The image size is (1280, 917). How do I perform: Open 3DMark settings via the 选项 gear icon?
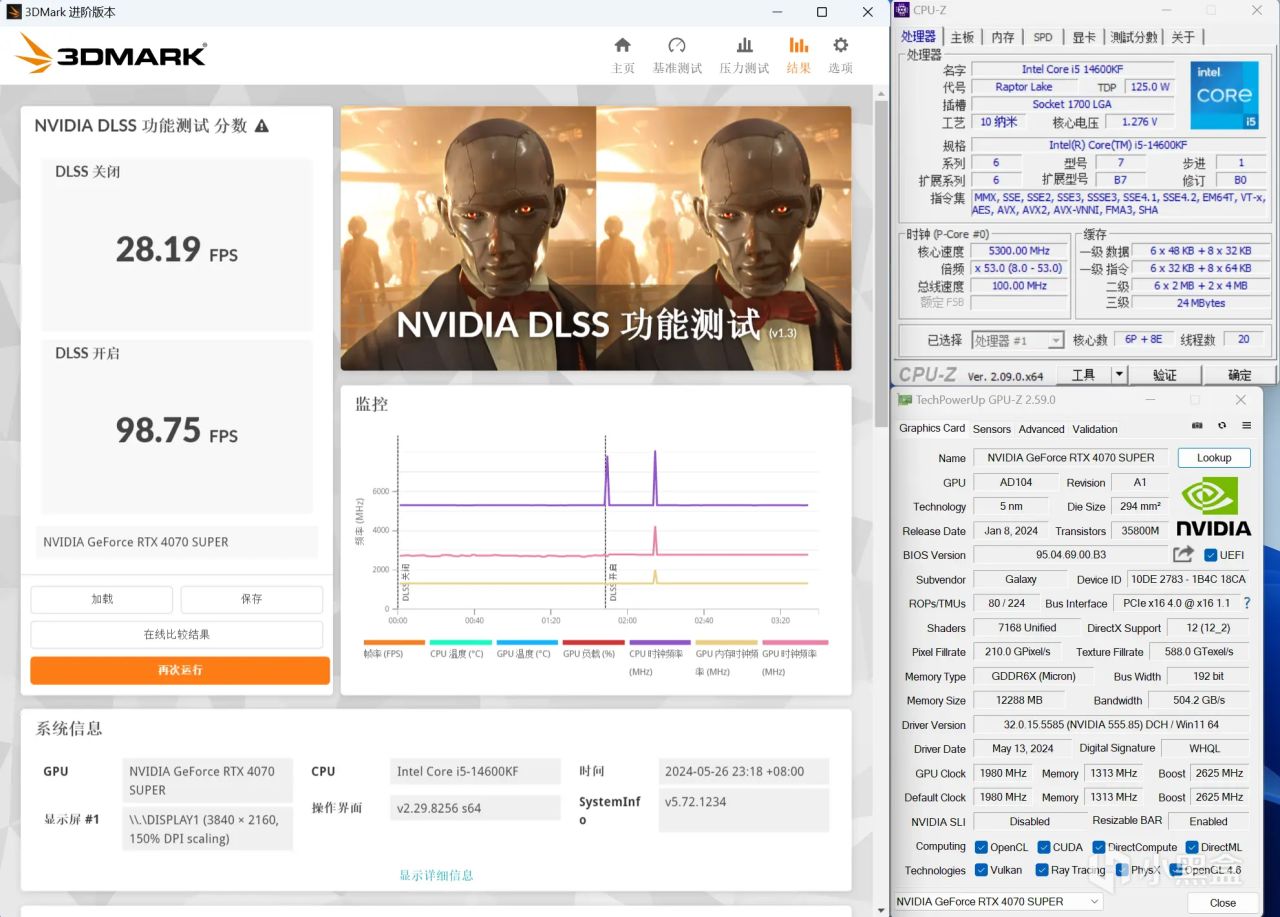tap(840, 47)
